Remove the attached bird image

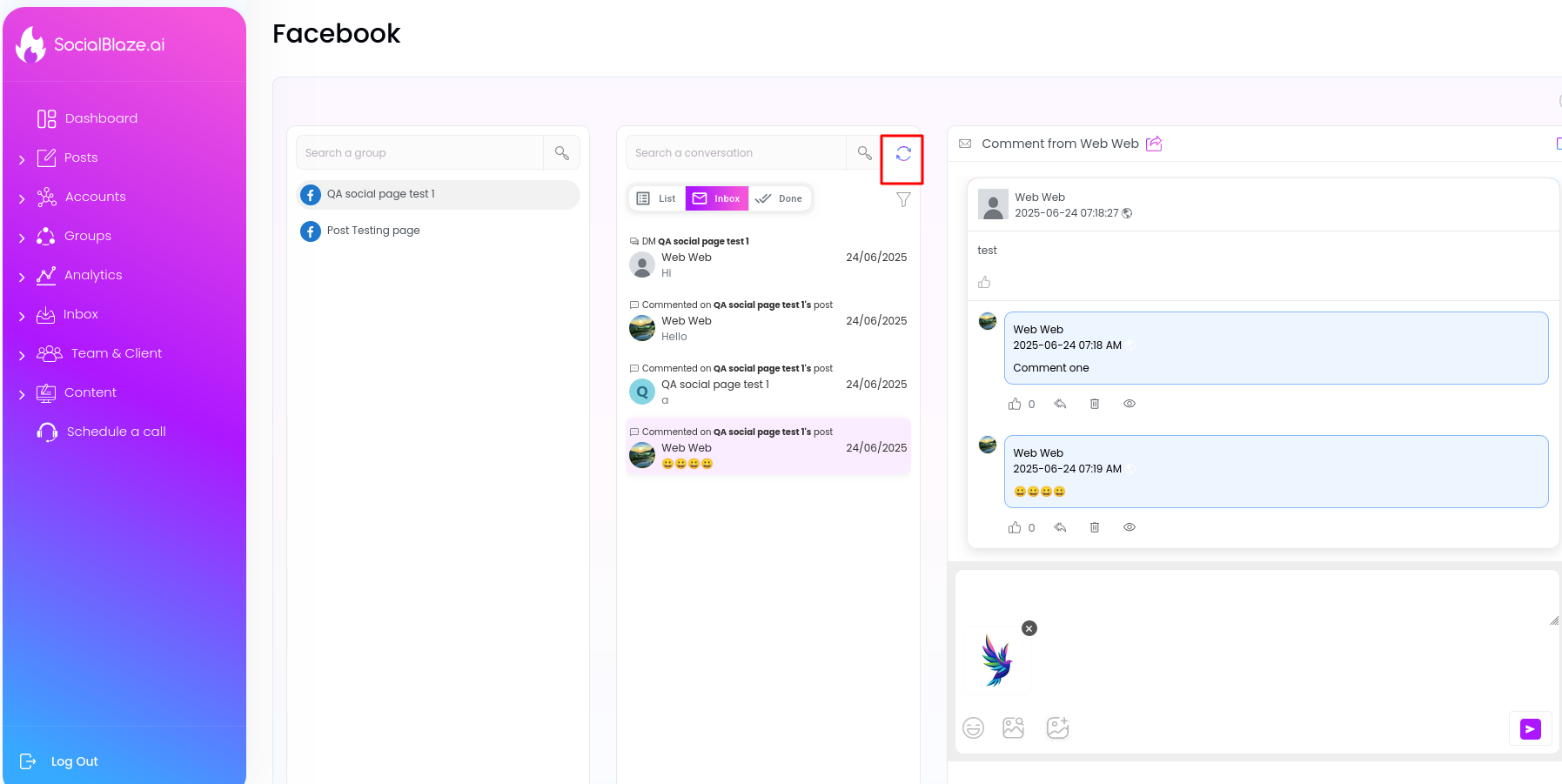[1029, 628]
